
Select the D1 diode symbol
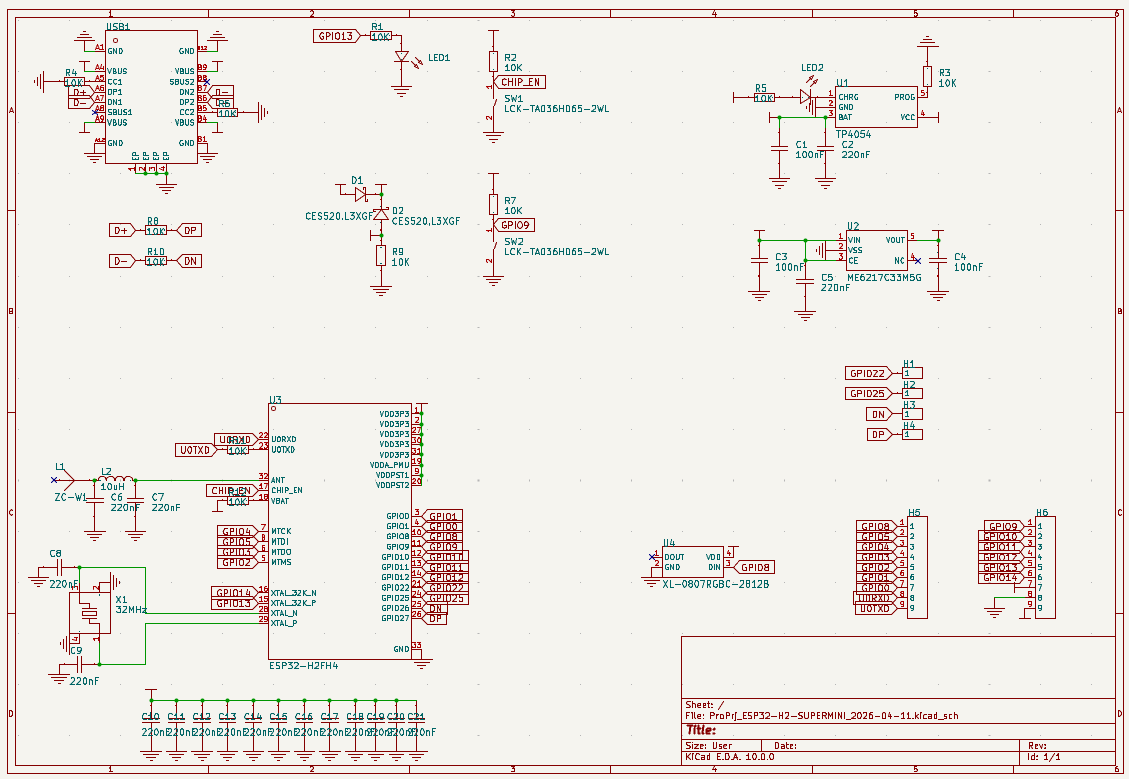[361, 194]
